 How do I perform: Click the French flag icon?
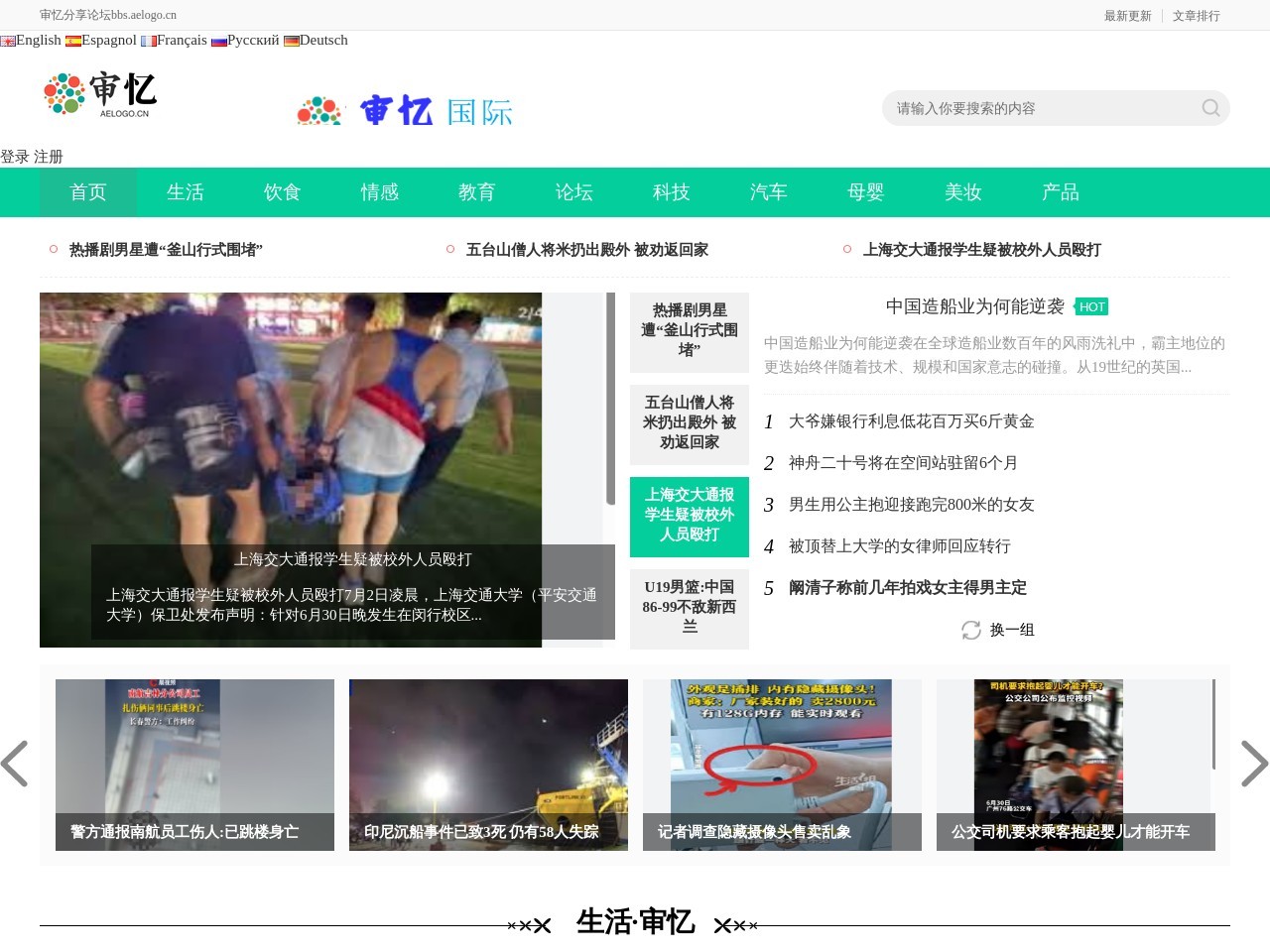(149, 41)
